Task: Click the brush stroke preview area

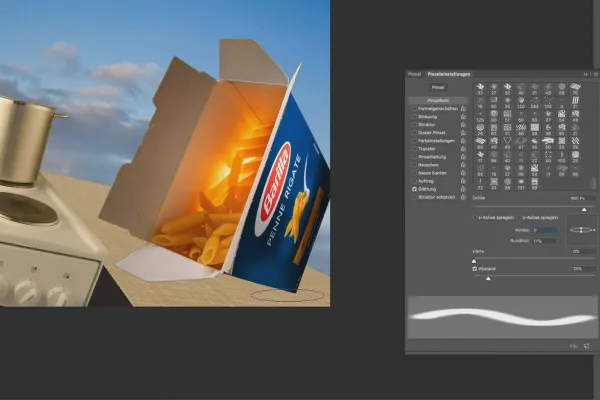Action: [502, 317]
